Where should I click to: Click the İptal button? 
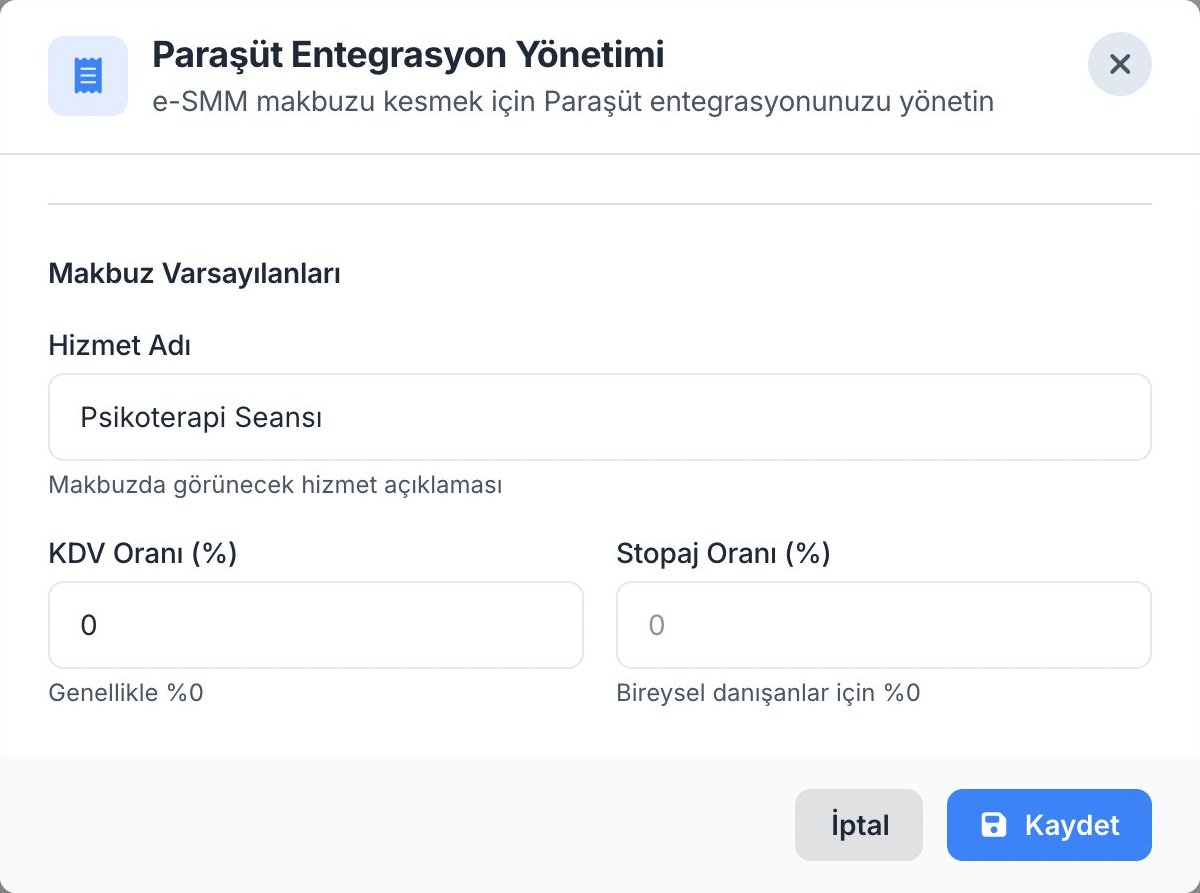pos(859,825)
